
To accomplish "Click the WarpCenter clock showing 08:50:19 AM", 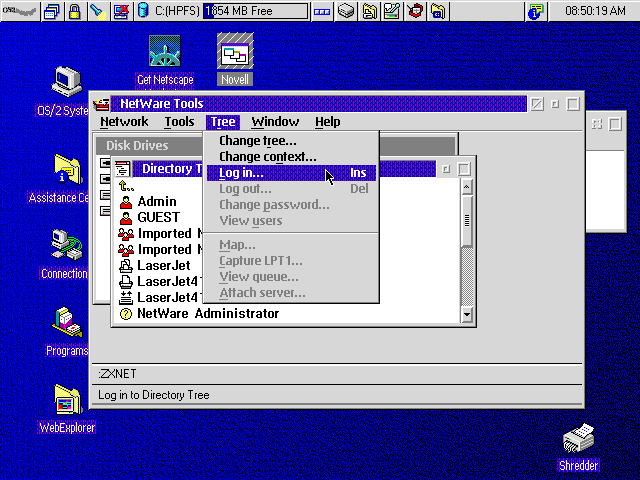I will [595, 11].
